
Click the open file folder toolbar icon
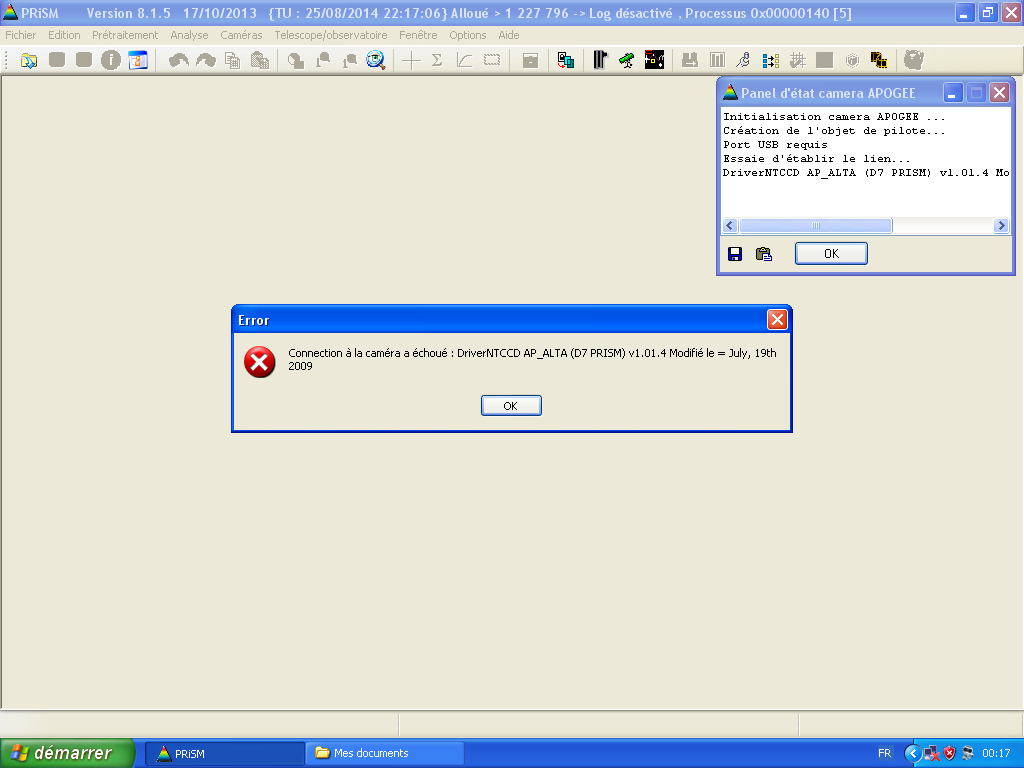pos(29,60)
